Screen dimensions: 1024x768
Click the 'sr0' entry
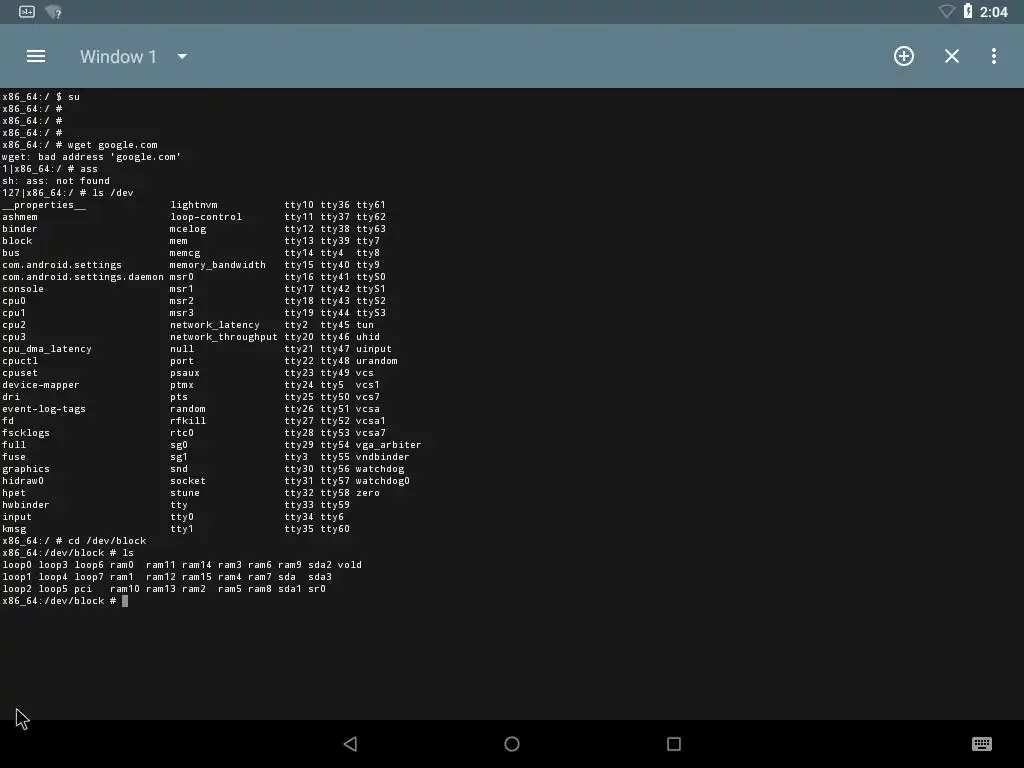[317, 589]
